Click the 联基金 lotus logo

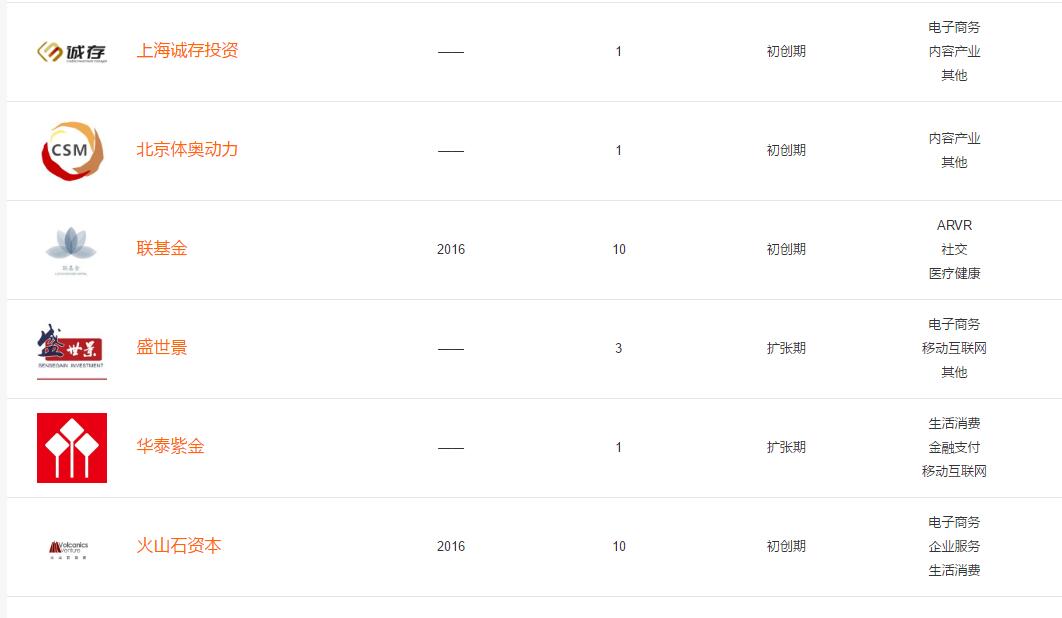tap(71, 250)
